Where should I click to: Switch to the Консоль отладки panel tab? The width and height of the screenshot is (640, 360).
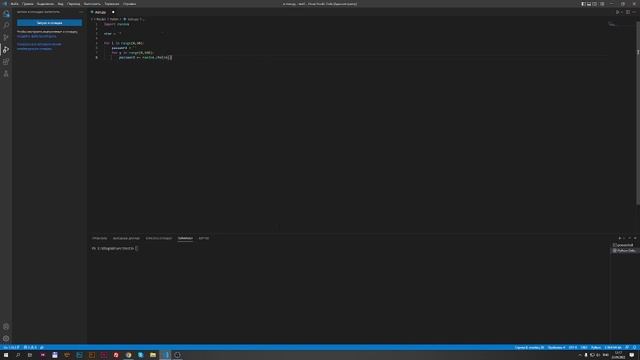point(159,238)
